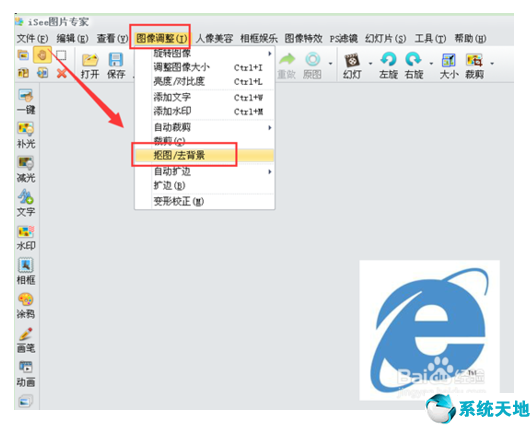
Task: Click the 幻灯 slideshow film icon
Action: [352, 61]
